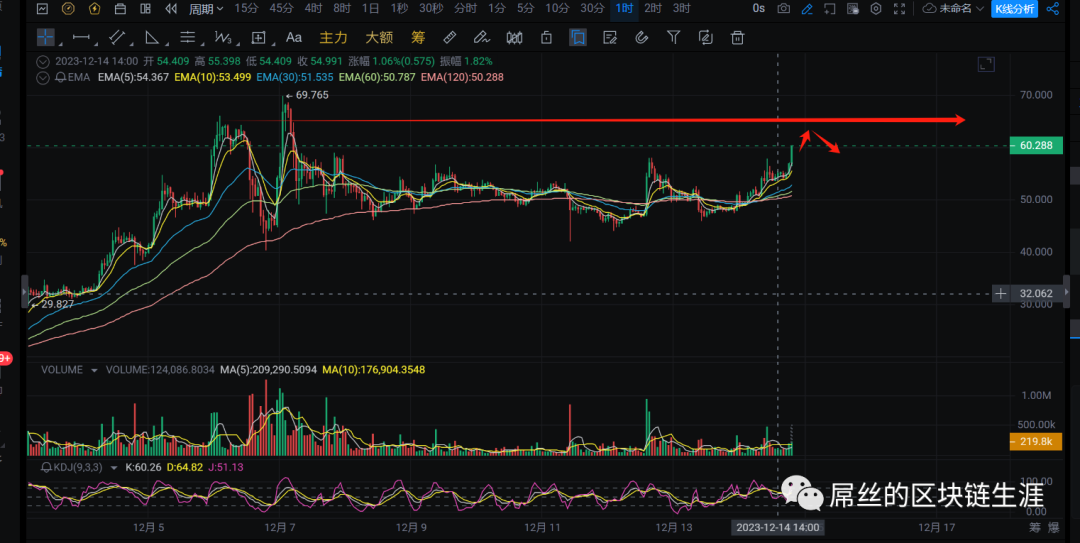Select the crosshair cursor tool
The image size is (1080, 543).
45,37
